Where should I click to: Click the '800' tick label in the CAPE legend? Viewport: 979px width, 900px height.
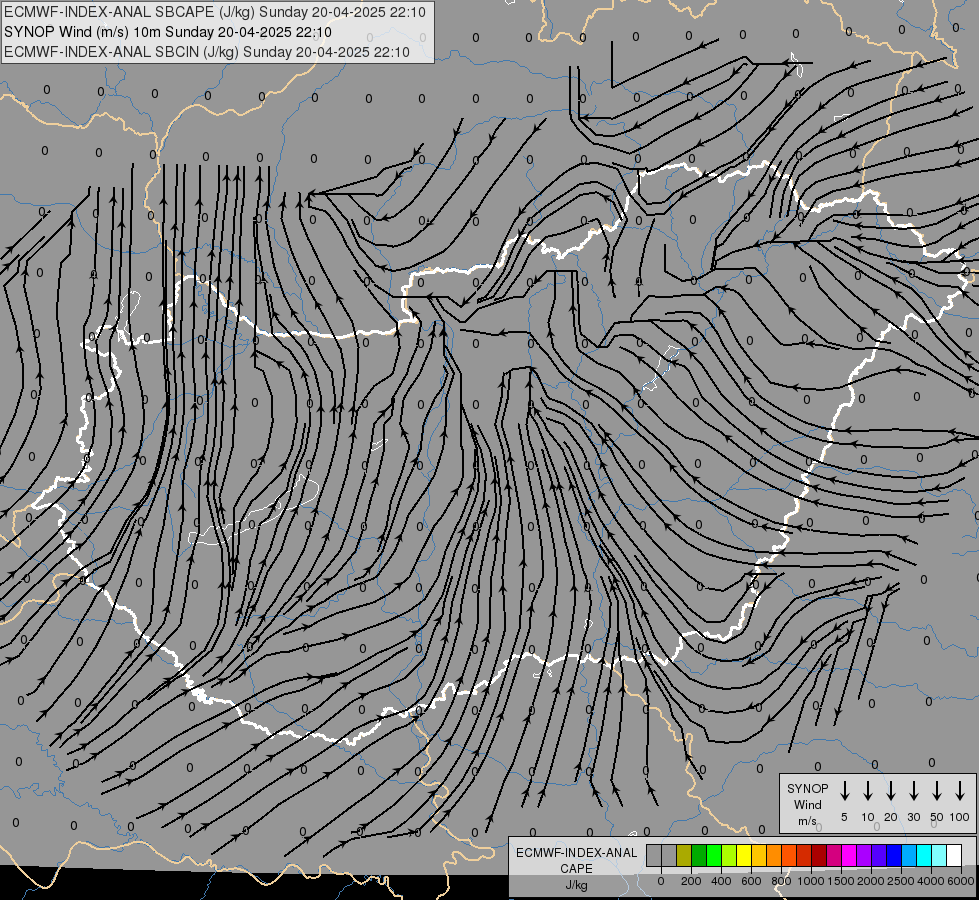click(781, 881)
